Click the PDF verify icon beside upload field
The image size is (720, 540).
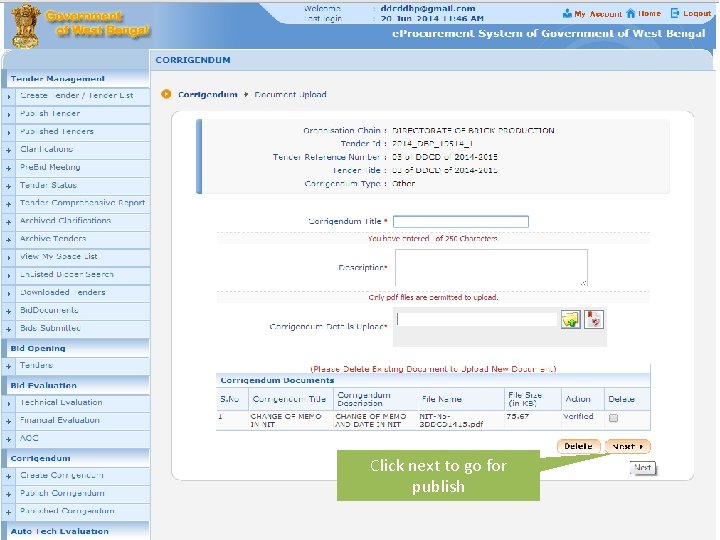point(594,320)
